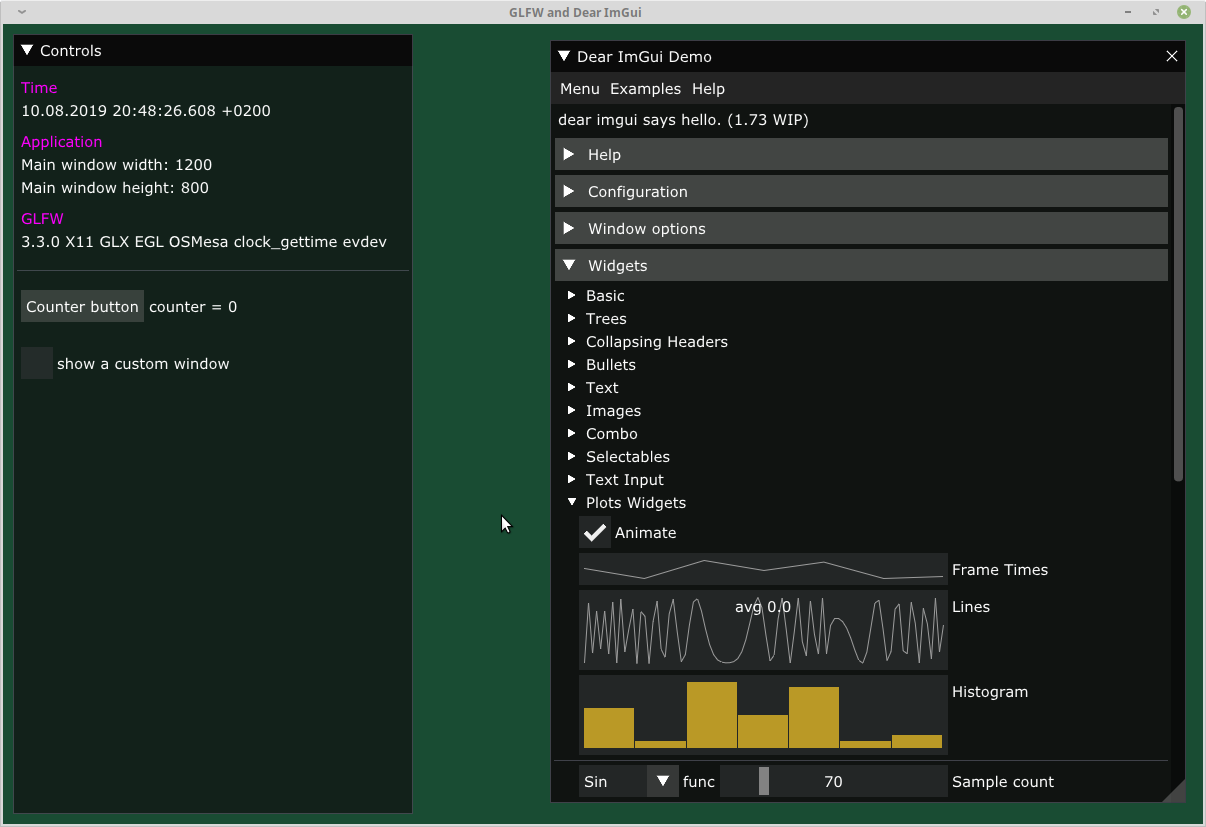
Task: Click the Sample count slider
Action: 833,781
